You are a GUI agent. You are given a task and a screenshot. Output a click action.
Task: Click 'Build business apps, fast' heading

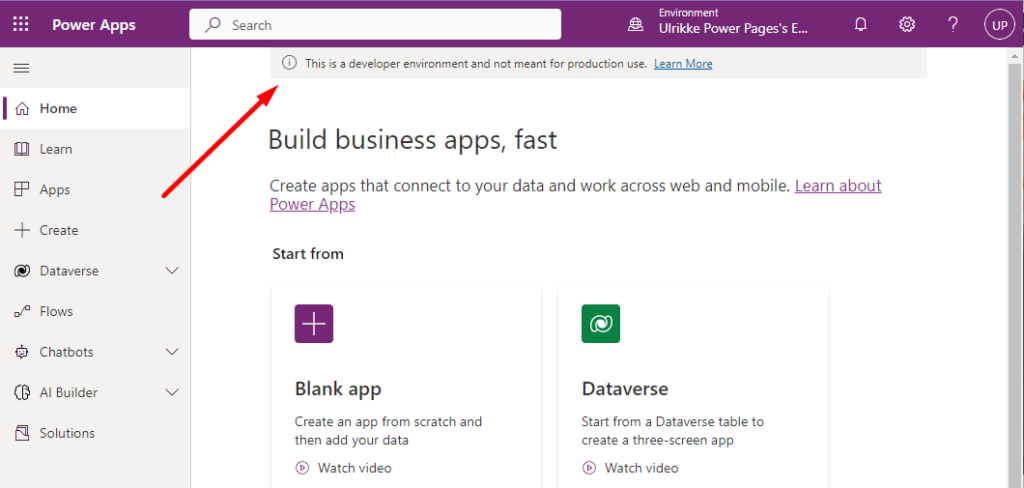click(x=413, y=140)
